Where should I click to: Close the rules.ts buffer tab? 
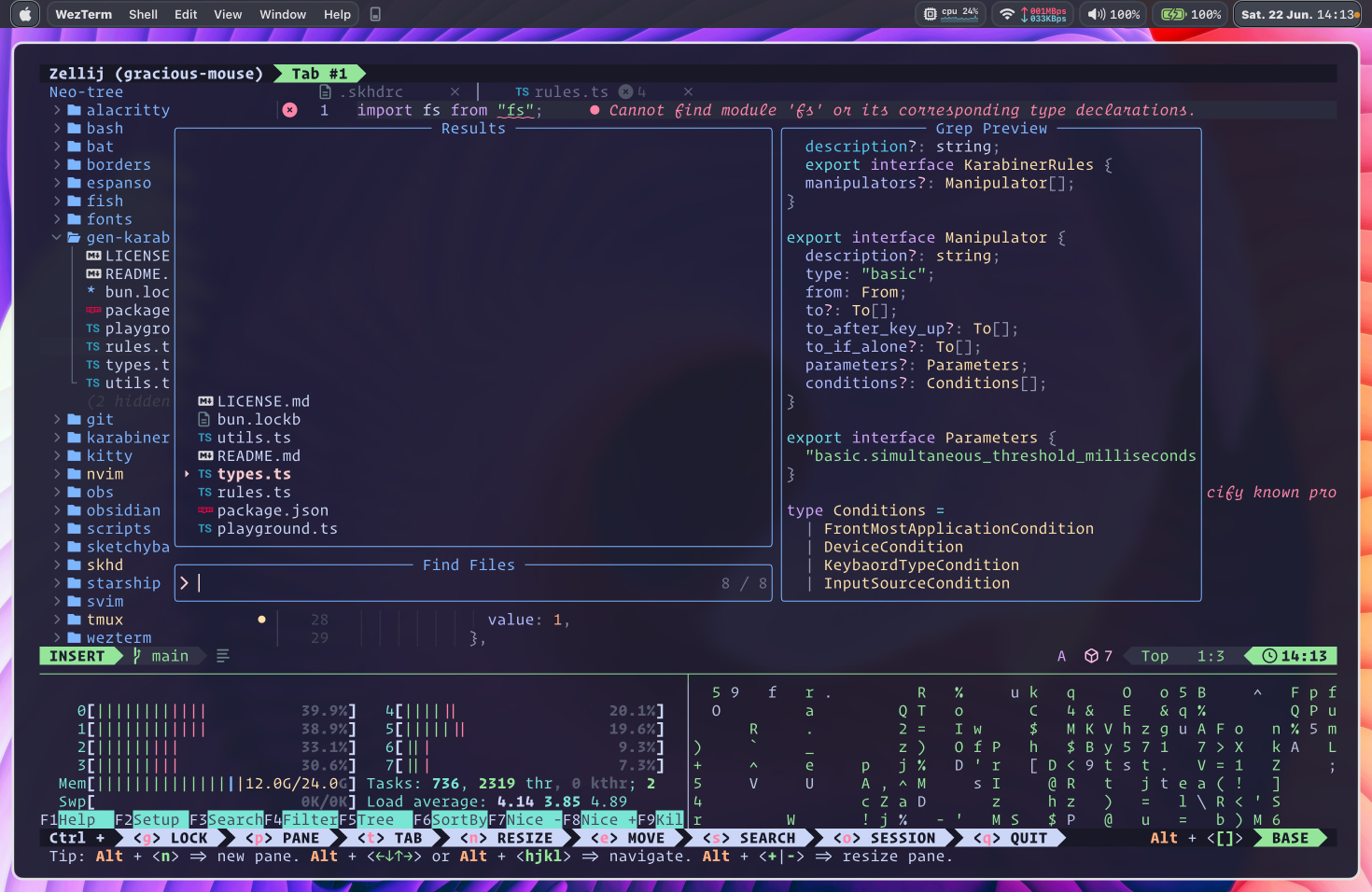coord(688,91)
